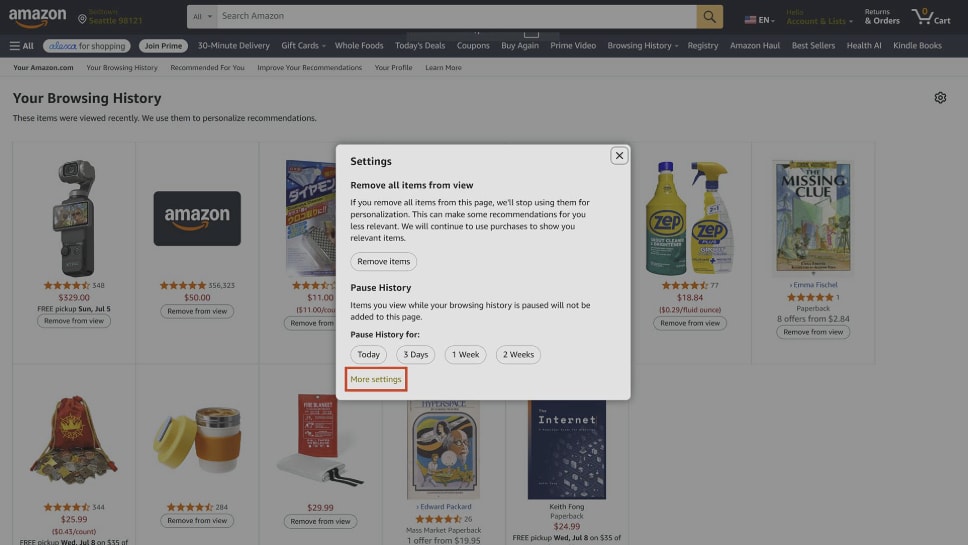Expand Gift Cards menu arrow

323,46
